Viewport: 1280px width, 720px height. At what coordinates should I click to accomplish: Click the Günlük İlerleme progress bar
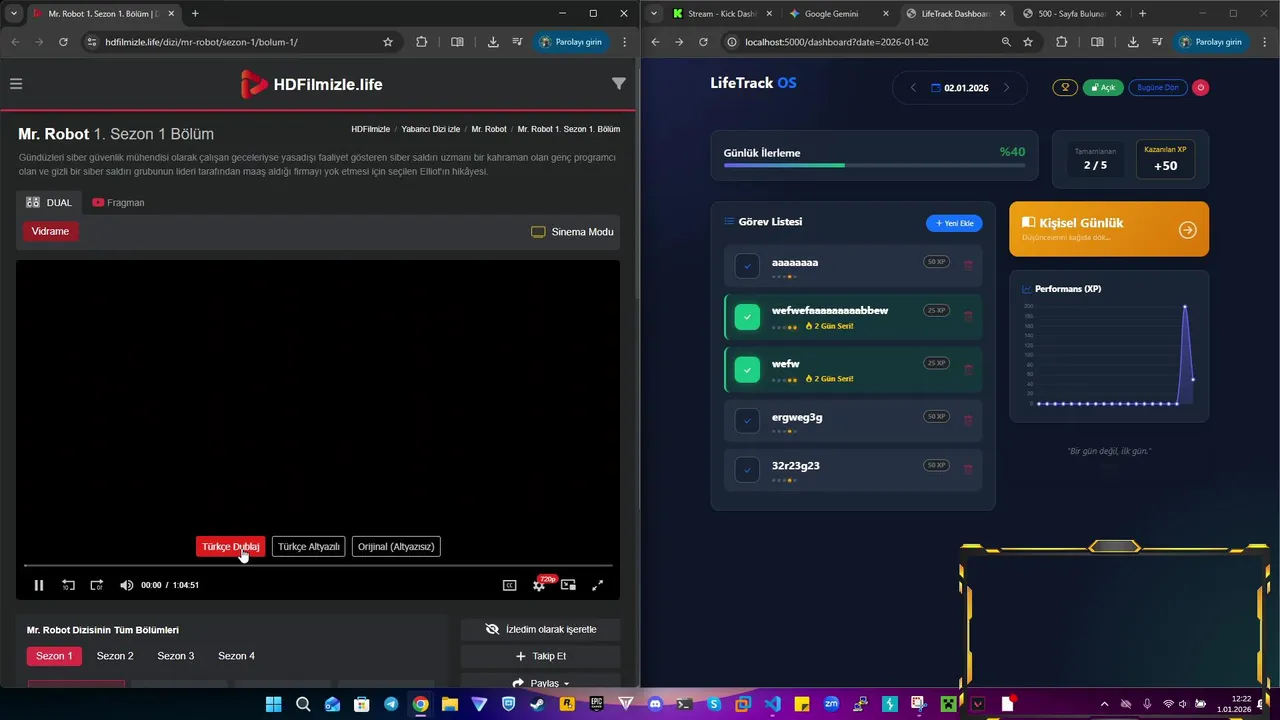tap(874, 165)
